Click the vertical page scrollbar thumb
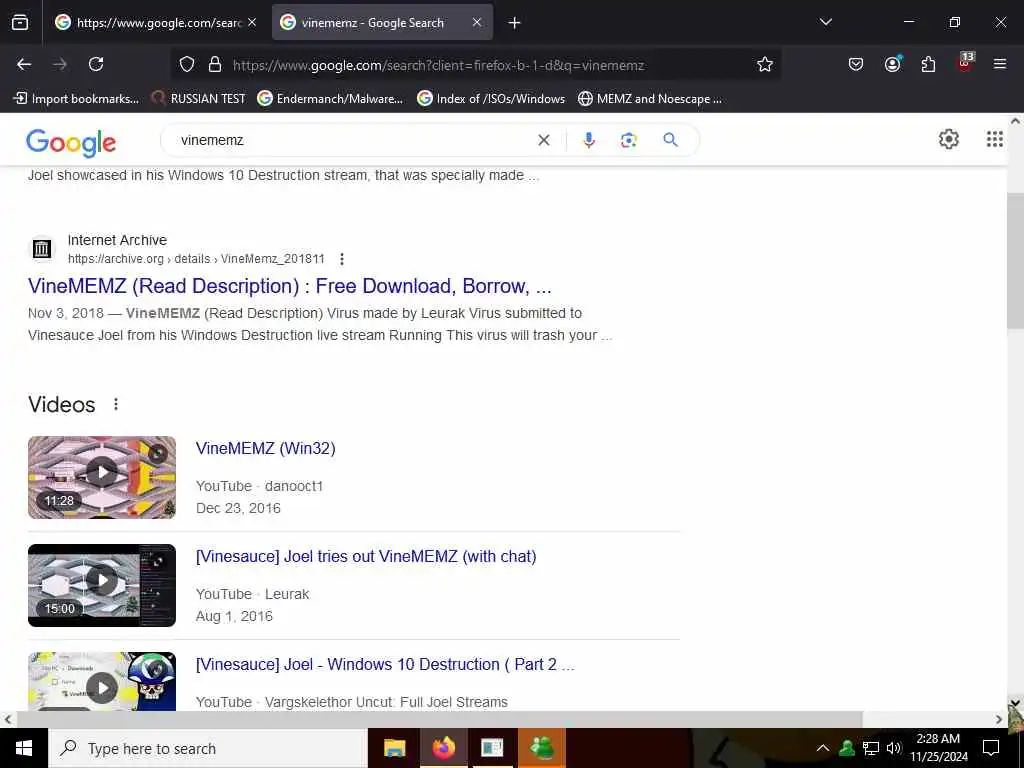This screenshot has width=1024, height=768. (1015, 261)
